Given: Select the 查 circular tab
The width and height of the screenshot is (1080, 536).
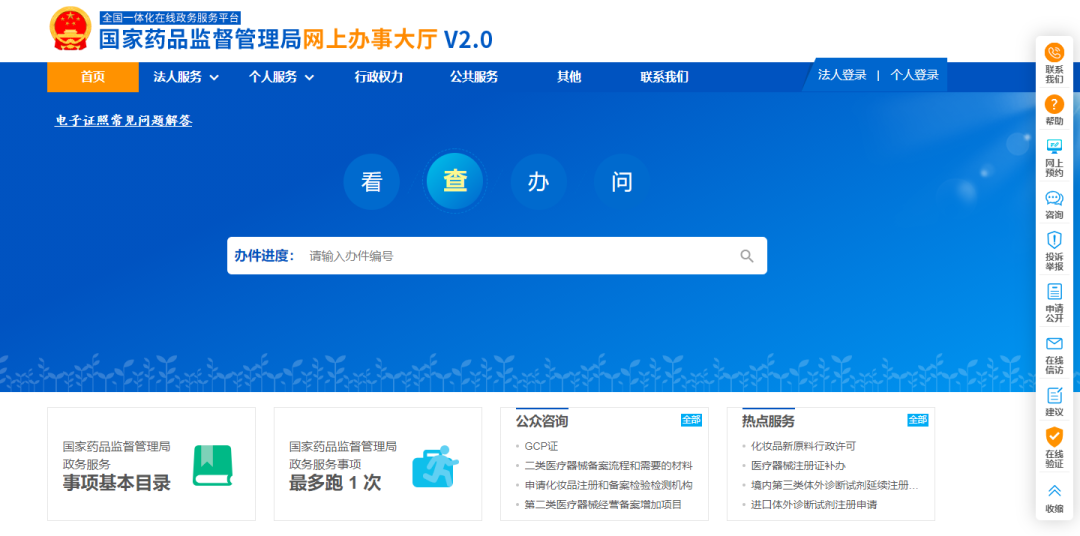Looking at the screenshot, I should (x=455, y=181).
